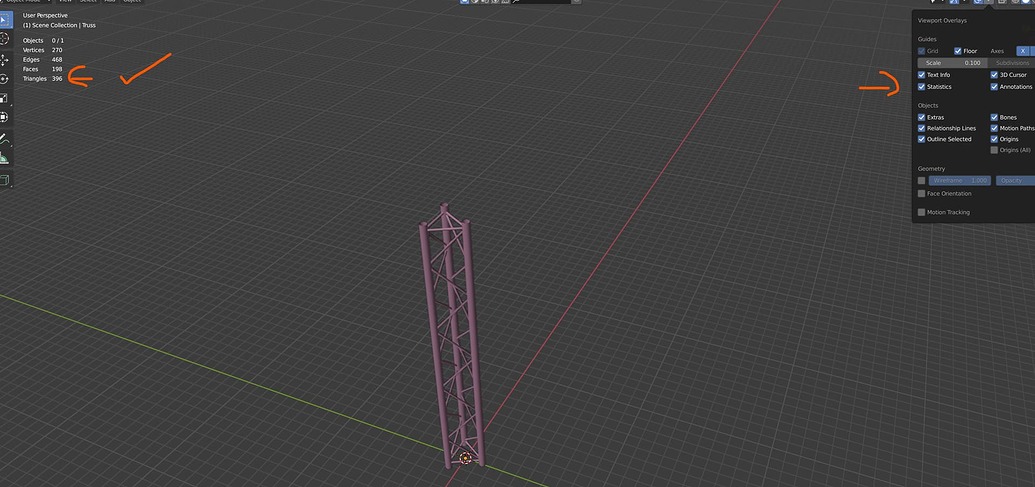Enable the Grid overlay checkbox
1035x487 pixels.
pyautogui.click(x=921, y=51)
